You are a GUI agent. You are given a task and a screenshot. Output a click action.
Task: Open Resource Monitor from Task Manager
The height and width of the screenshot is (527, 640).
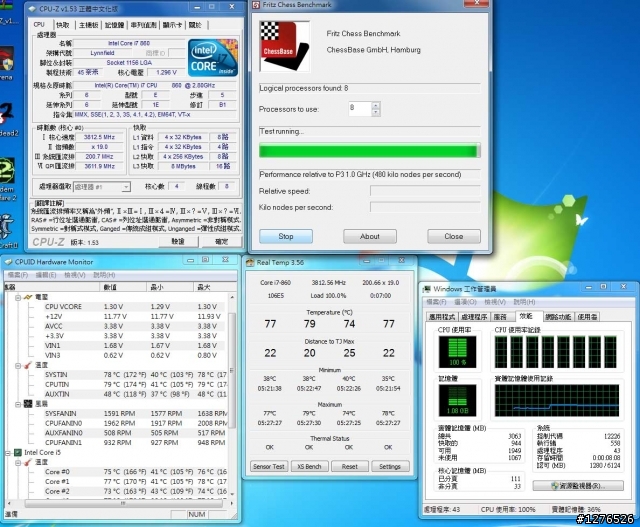[x=578, y=486]
